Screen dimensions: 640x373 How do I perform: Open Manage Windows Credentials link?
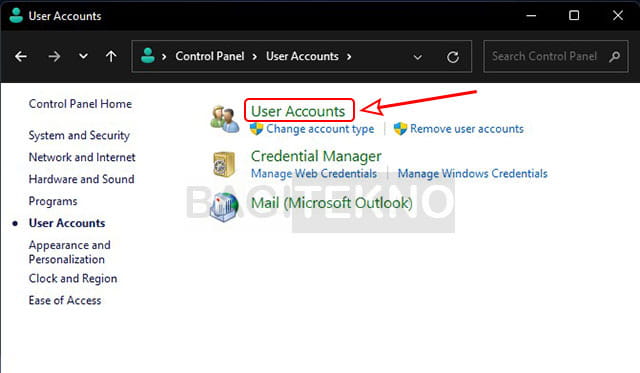pos(473,173)
